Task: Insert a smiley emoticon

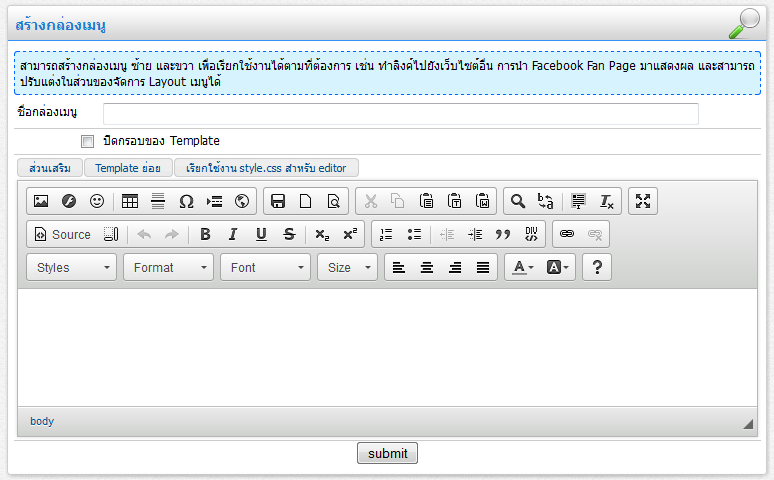Action: pyautogui.click(x=97, y=201)
